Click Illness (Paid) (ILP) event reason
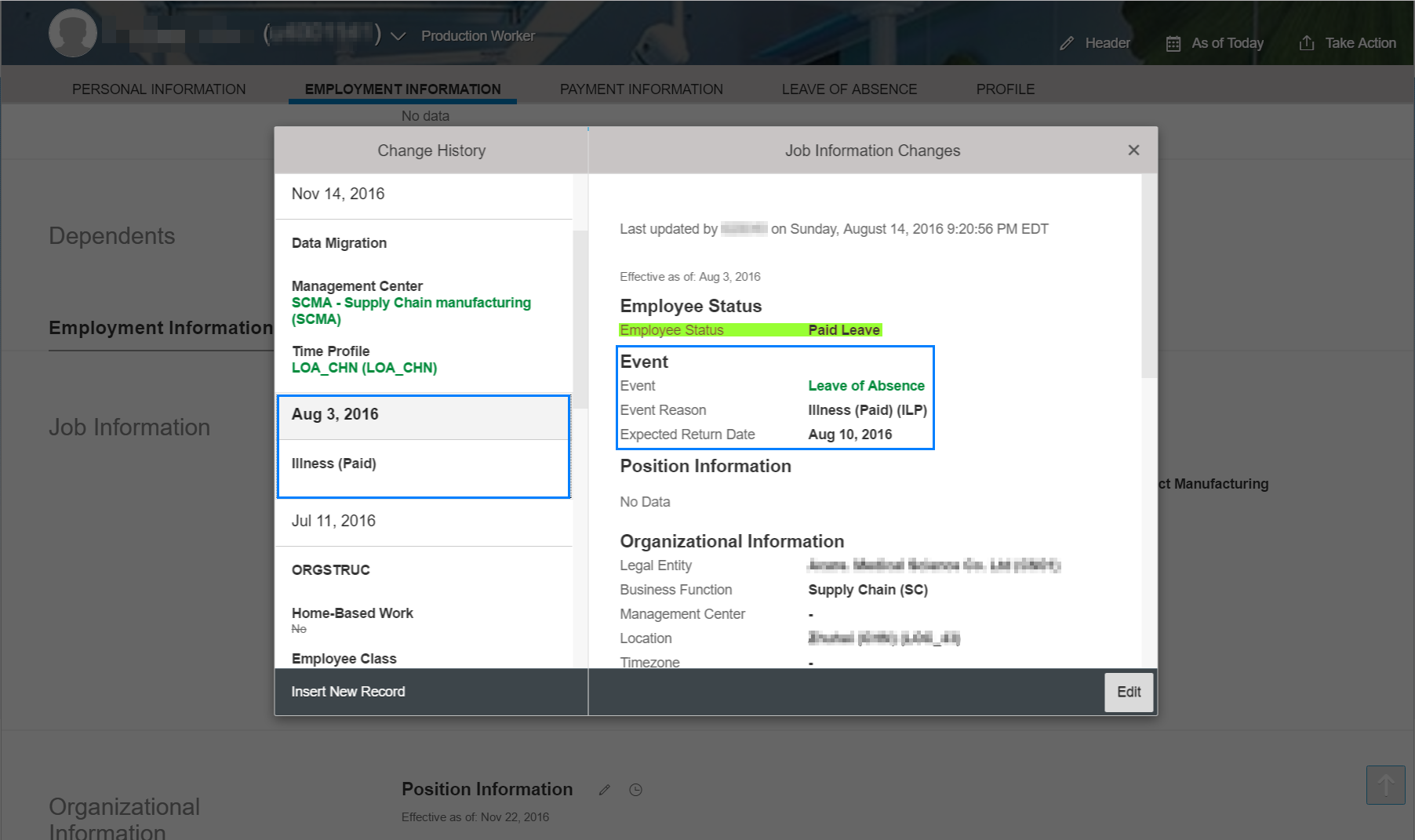 [x=868, y=410]
